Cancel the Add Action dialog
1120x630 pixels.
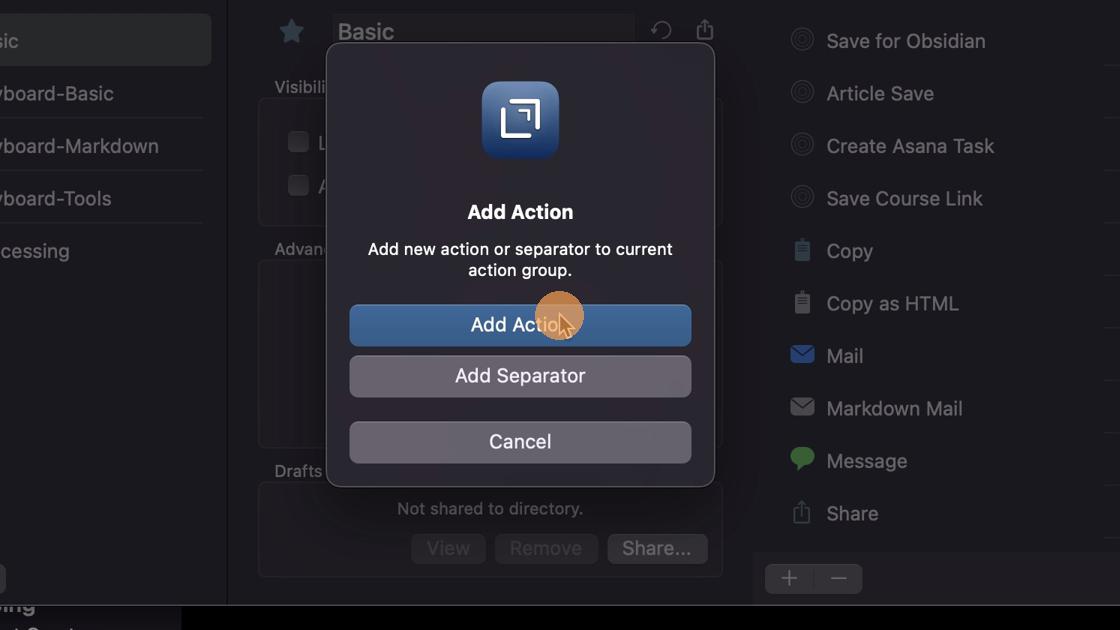point(520,442)
